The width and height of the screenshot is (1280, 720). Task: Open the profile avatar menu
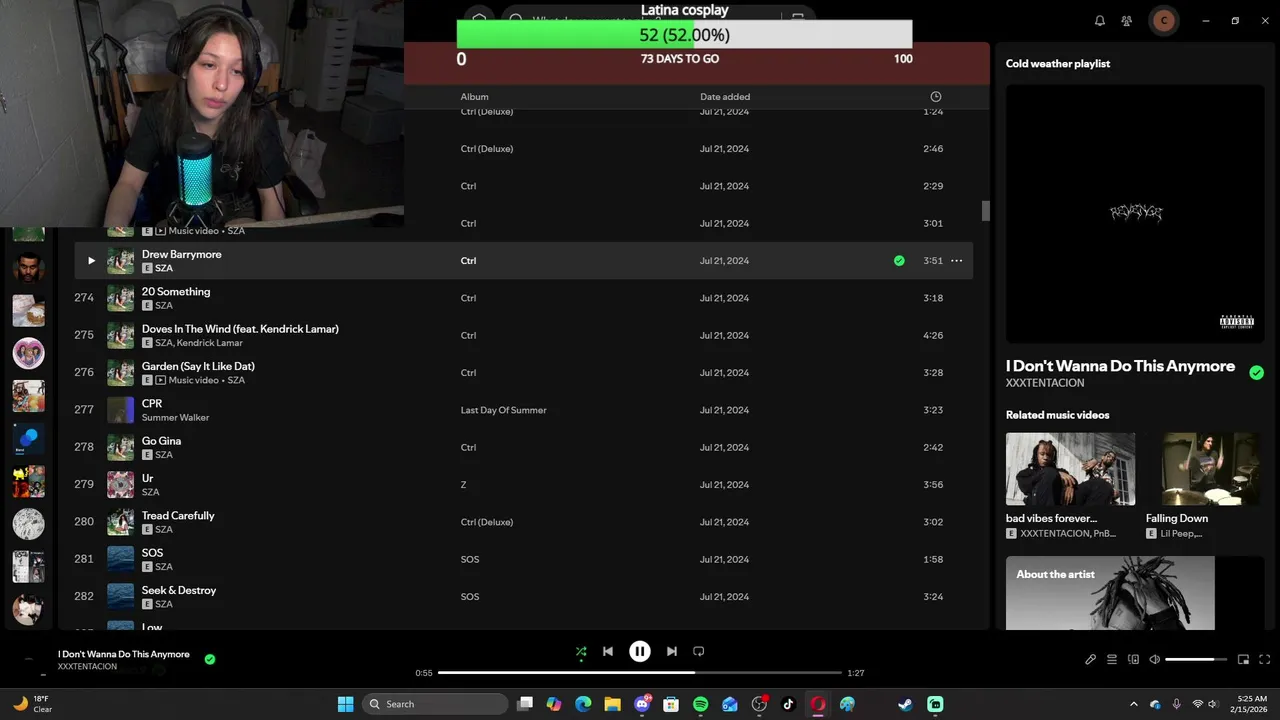click(x=1163, y=20)
